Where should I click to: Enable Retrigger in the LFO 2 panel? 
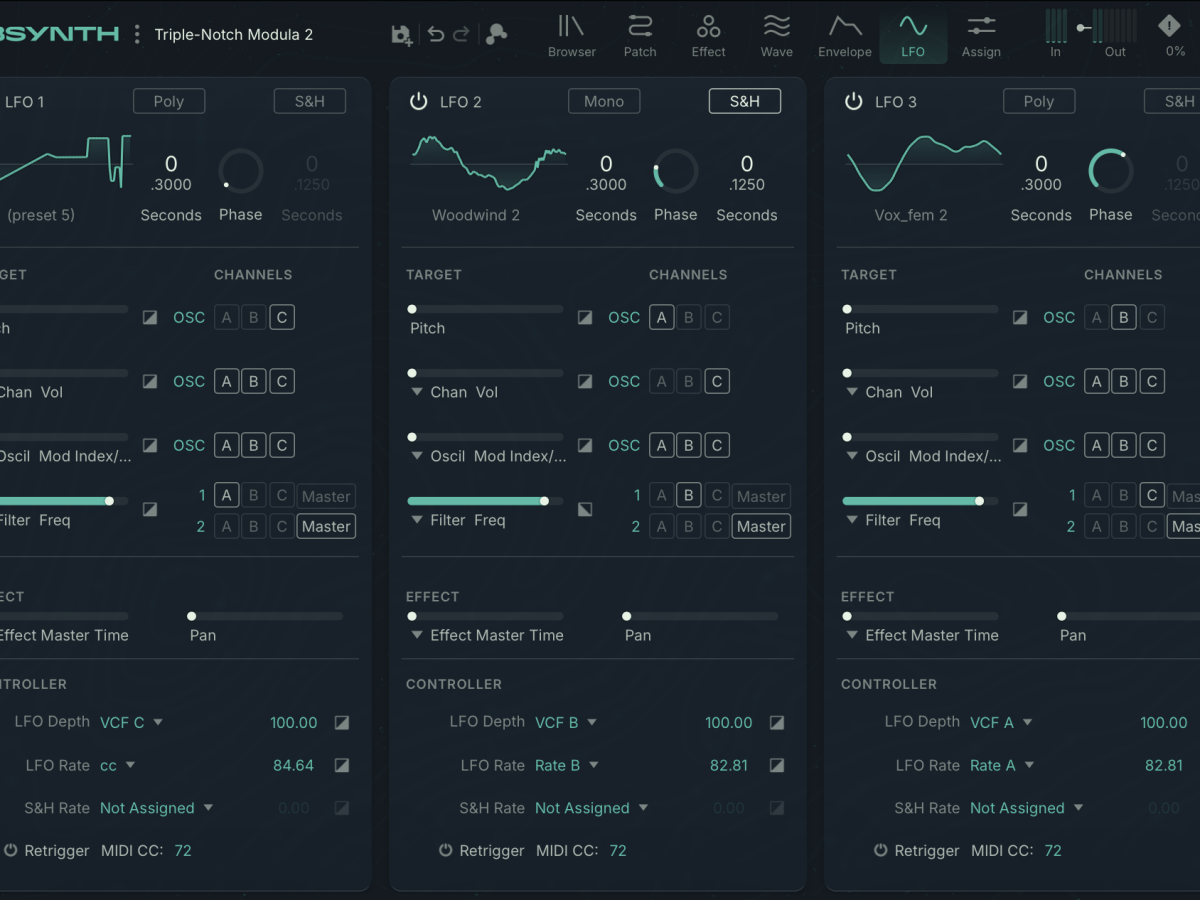446,850
